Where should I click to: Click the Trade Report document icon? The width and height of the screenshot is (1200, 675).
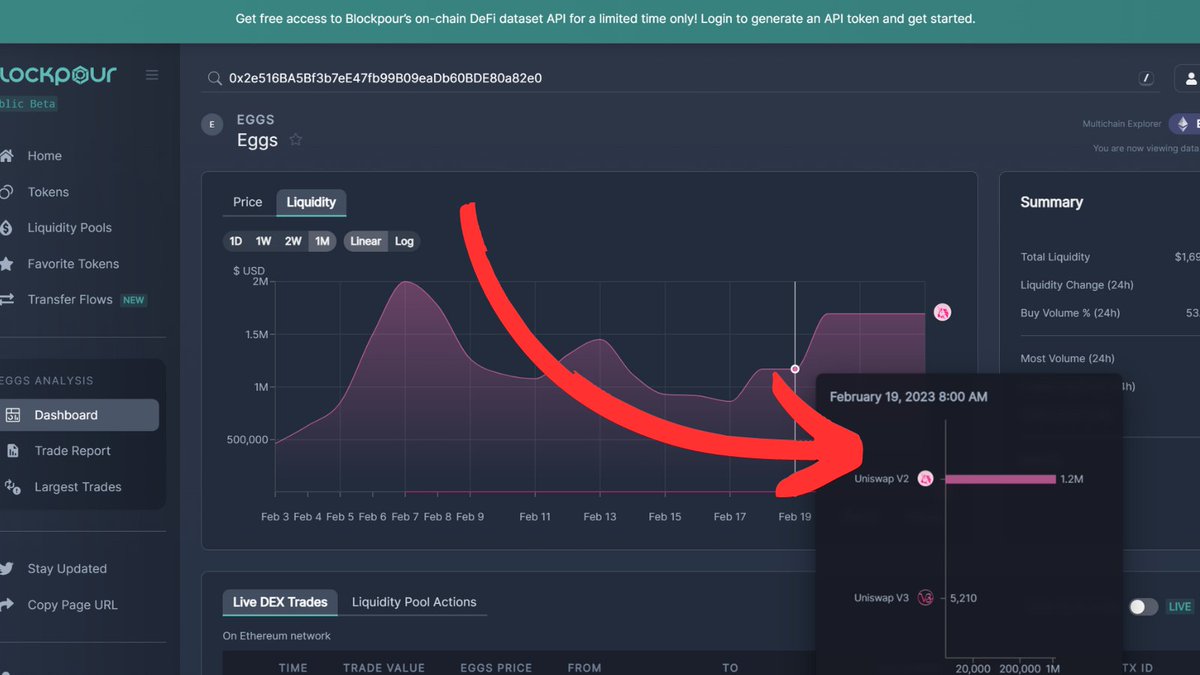[13, 451]
